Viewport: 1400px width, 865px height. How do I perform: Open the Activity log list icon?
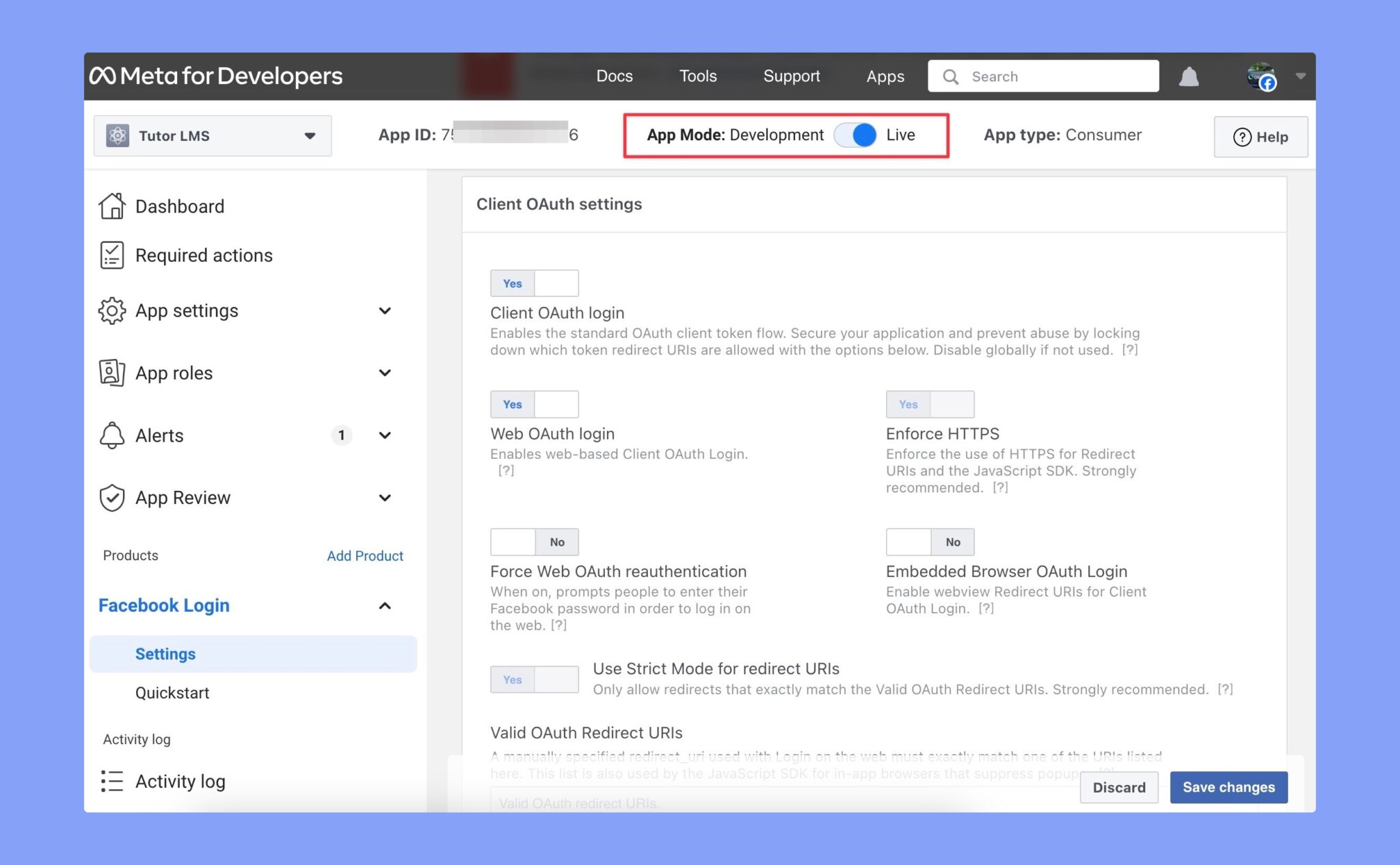(112, 781)
